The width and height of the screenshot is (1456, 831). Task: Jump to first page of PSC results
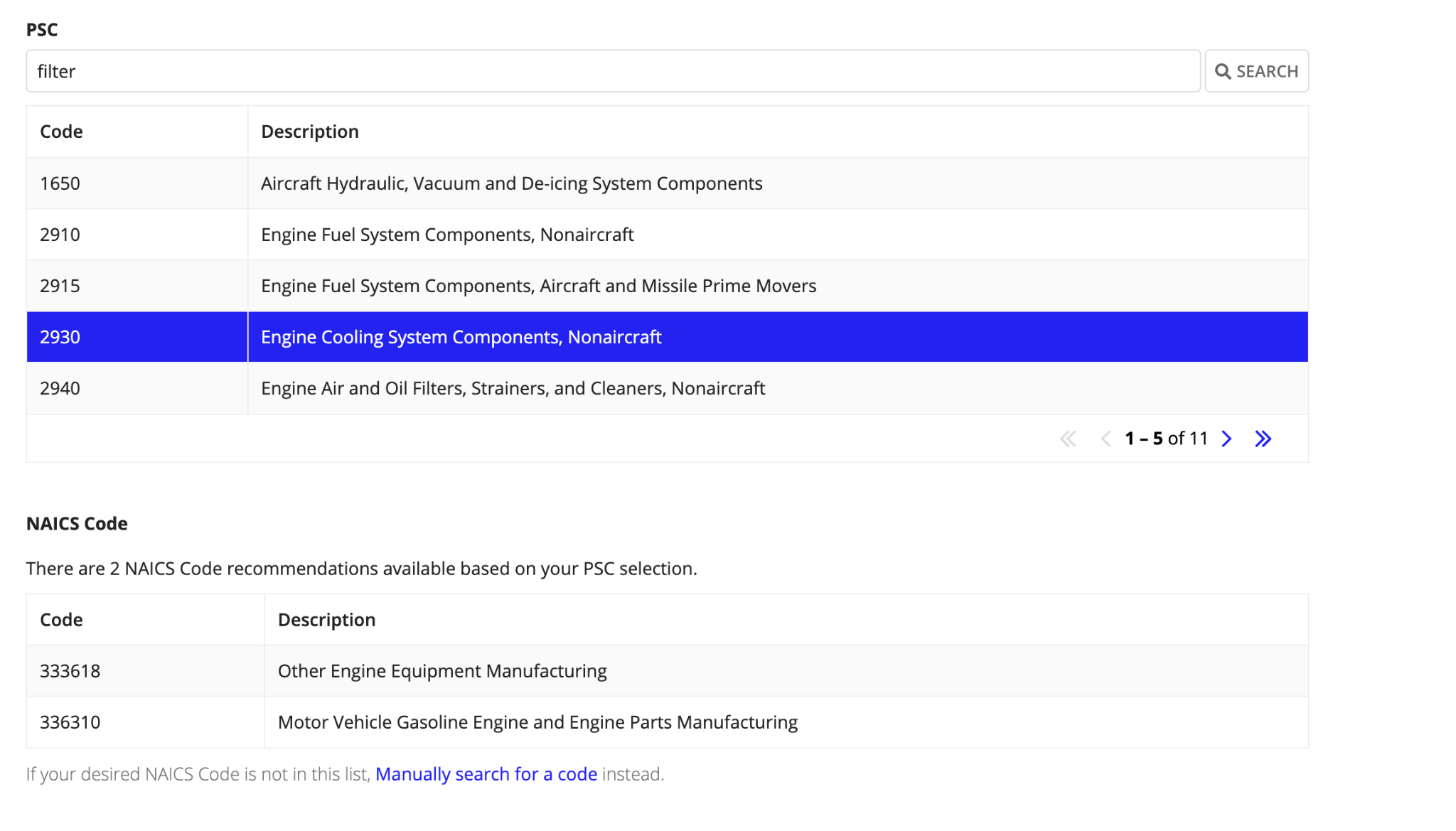click(1068, 439)
